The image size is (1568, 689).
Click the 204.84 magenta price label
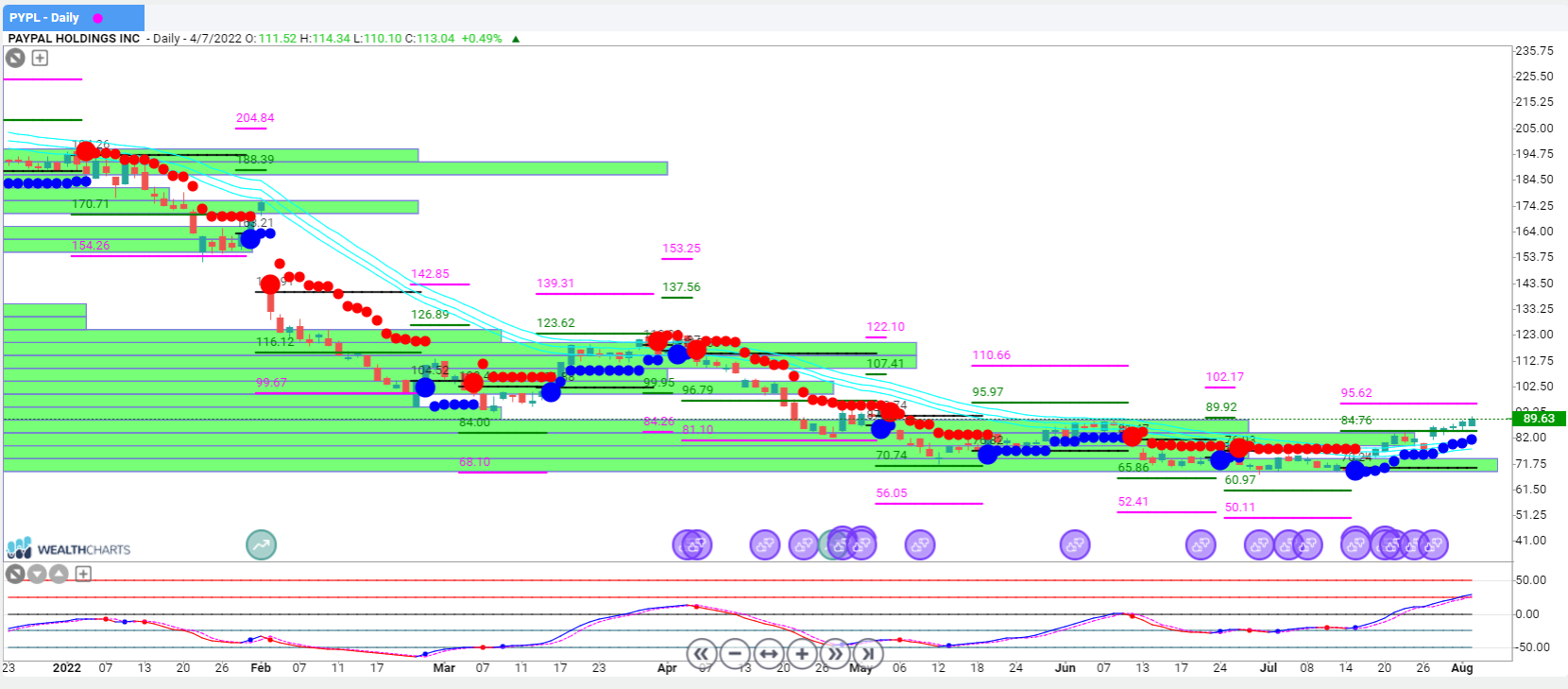click(255, 118)
